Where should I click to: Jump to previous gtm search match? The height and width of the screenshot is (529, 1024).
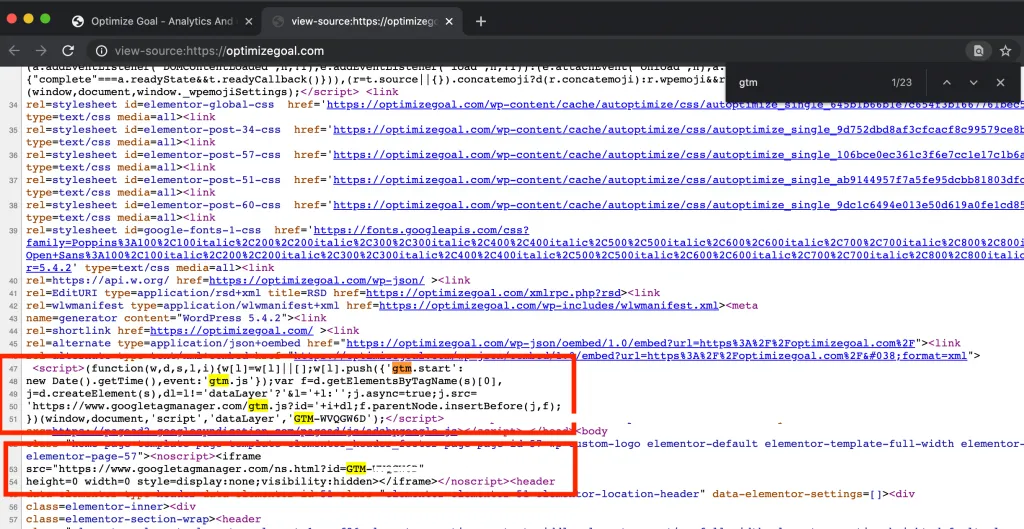click(946, 82)
